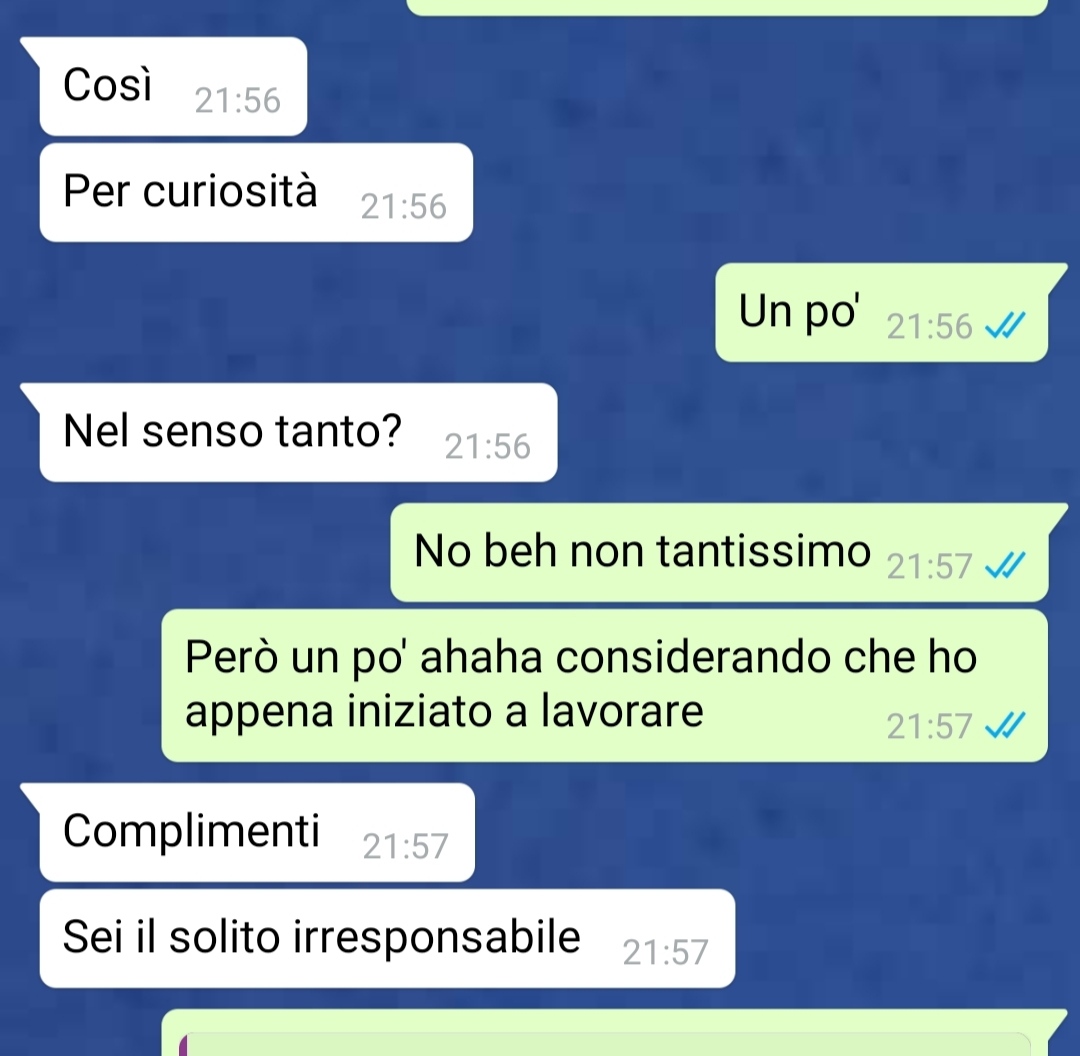1080x1056 pixels.
Task: Select the "Così" message bubble
Action: coord(172,86)
